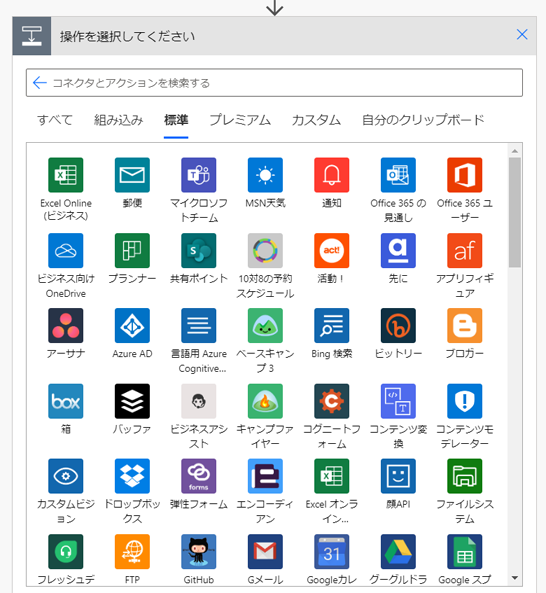The width and height of the screenshot is (546, 593).
Task: Go back using the search box arrow
Action: coord(40,83)
